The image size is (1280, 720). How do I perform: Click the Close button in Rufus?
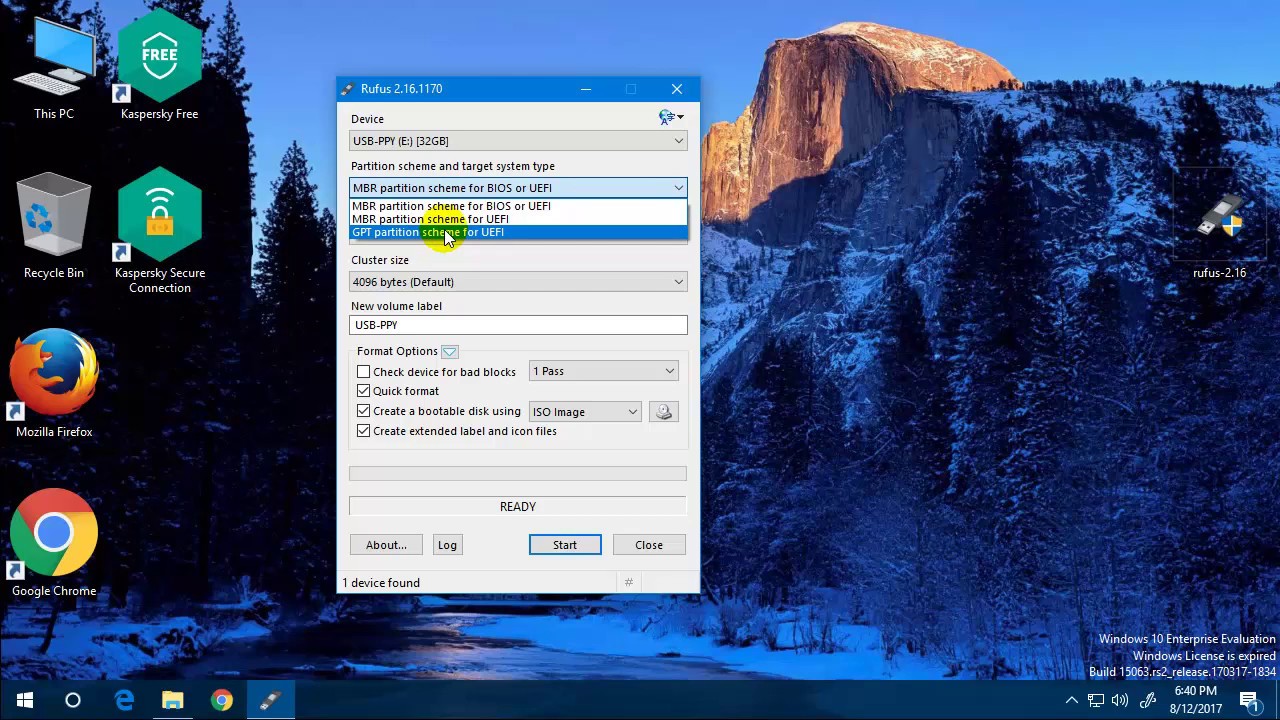(x=649, y=545)
